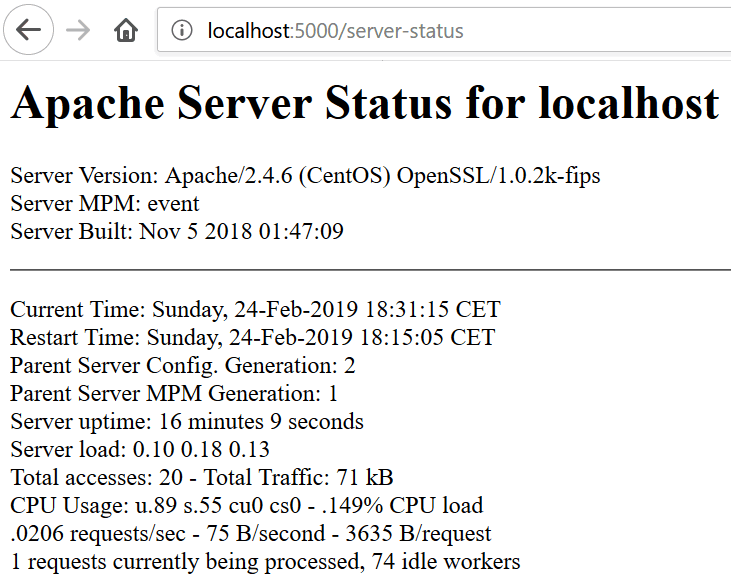Go to the browser home page icon

[126, 31]
